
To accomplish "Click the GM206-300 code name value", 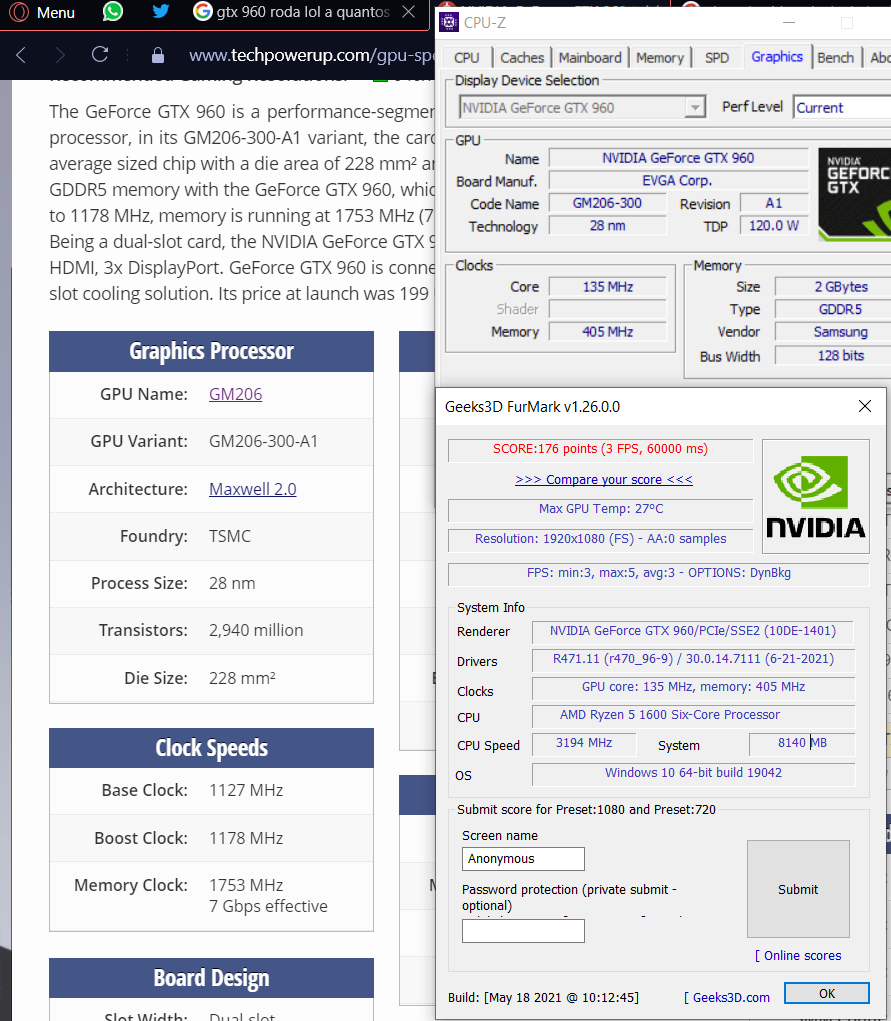I will coord(607,203).
